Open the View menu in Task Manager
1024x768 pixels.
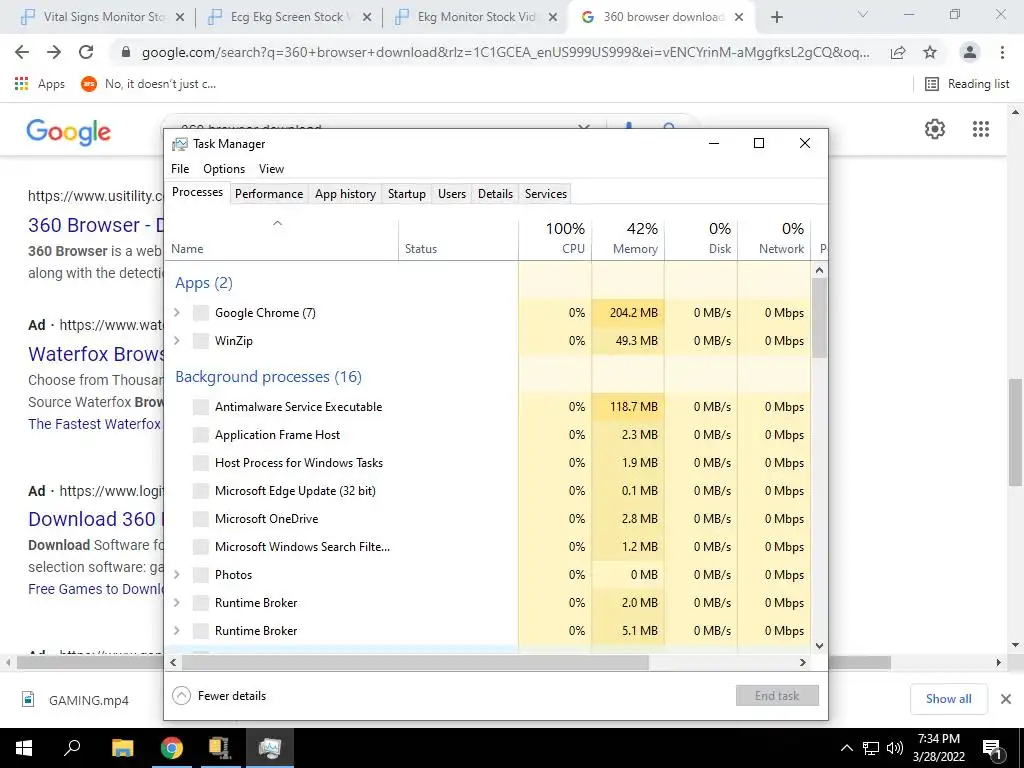pyautogui.click(x=271, y=169)
